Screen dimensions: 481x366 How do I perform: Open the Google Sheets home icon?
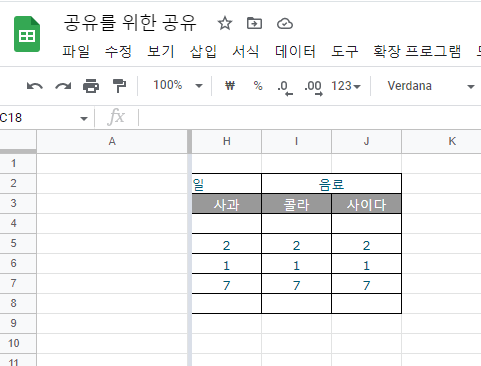(x=27, y=34)
